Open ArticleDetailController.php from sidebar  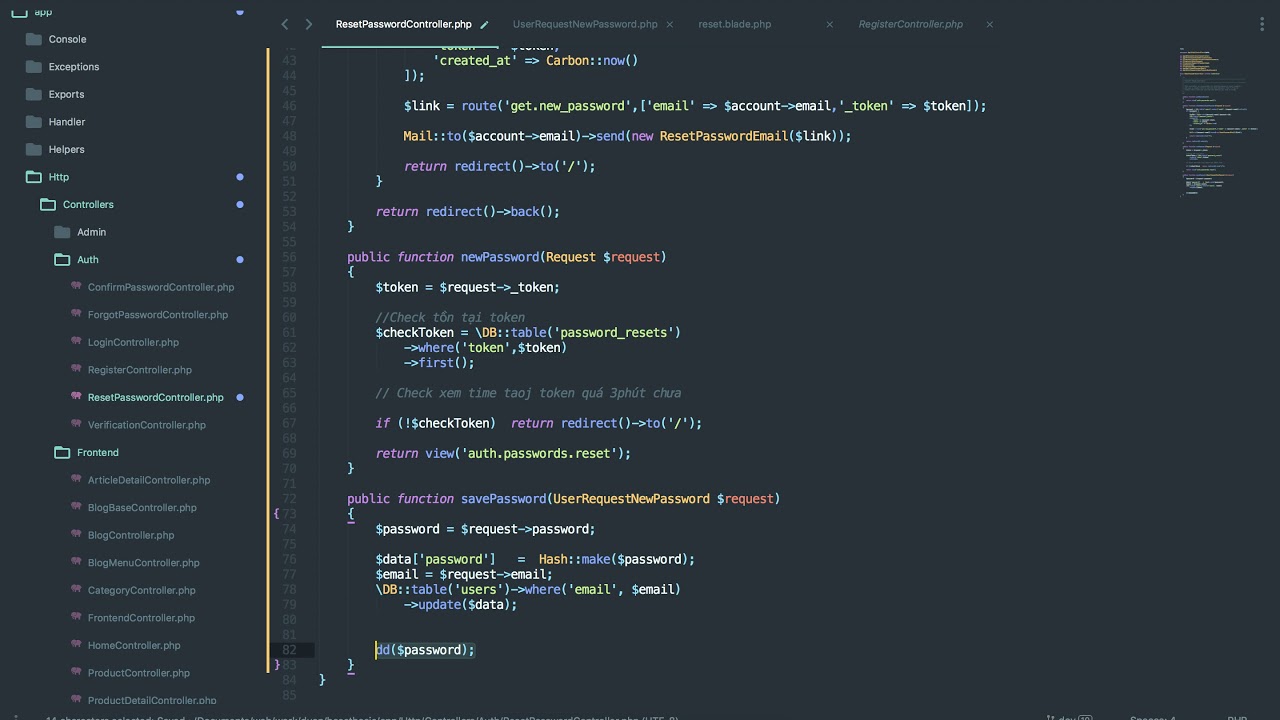coord(149,480)
